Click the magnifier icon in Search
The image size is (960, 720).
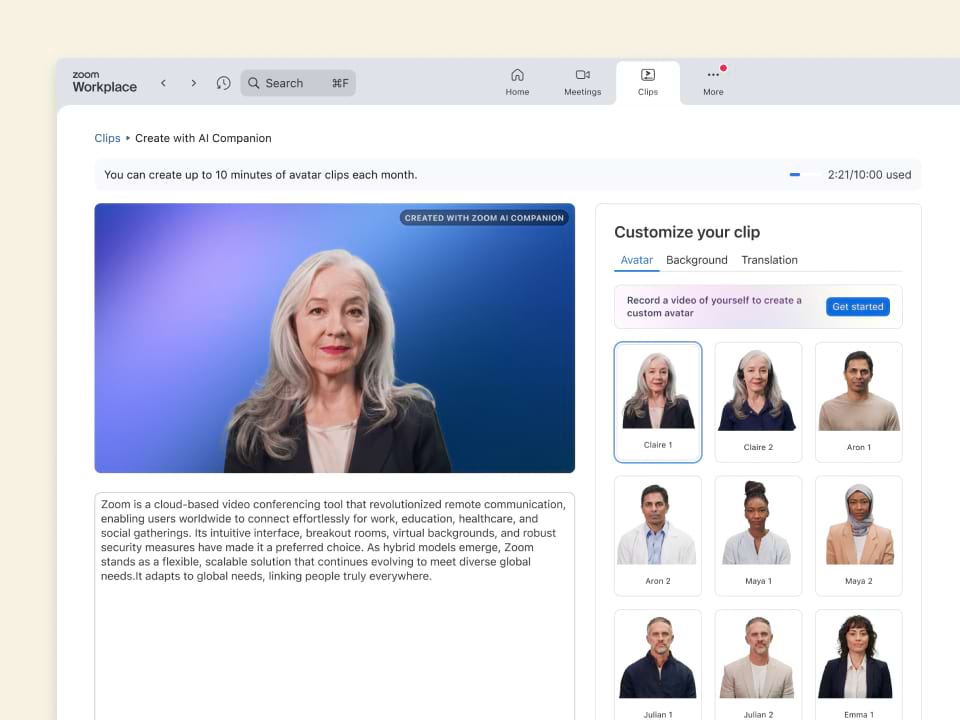[x=254, y=83]
